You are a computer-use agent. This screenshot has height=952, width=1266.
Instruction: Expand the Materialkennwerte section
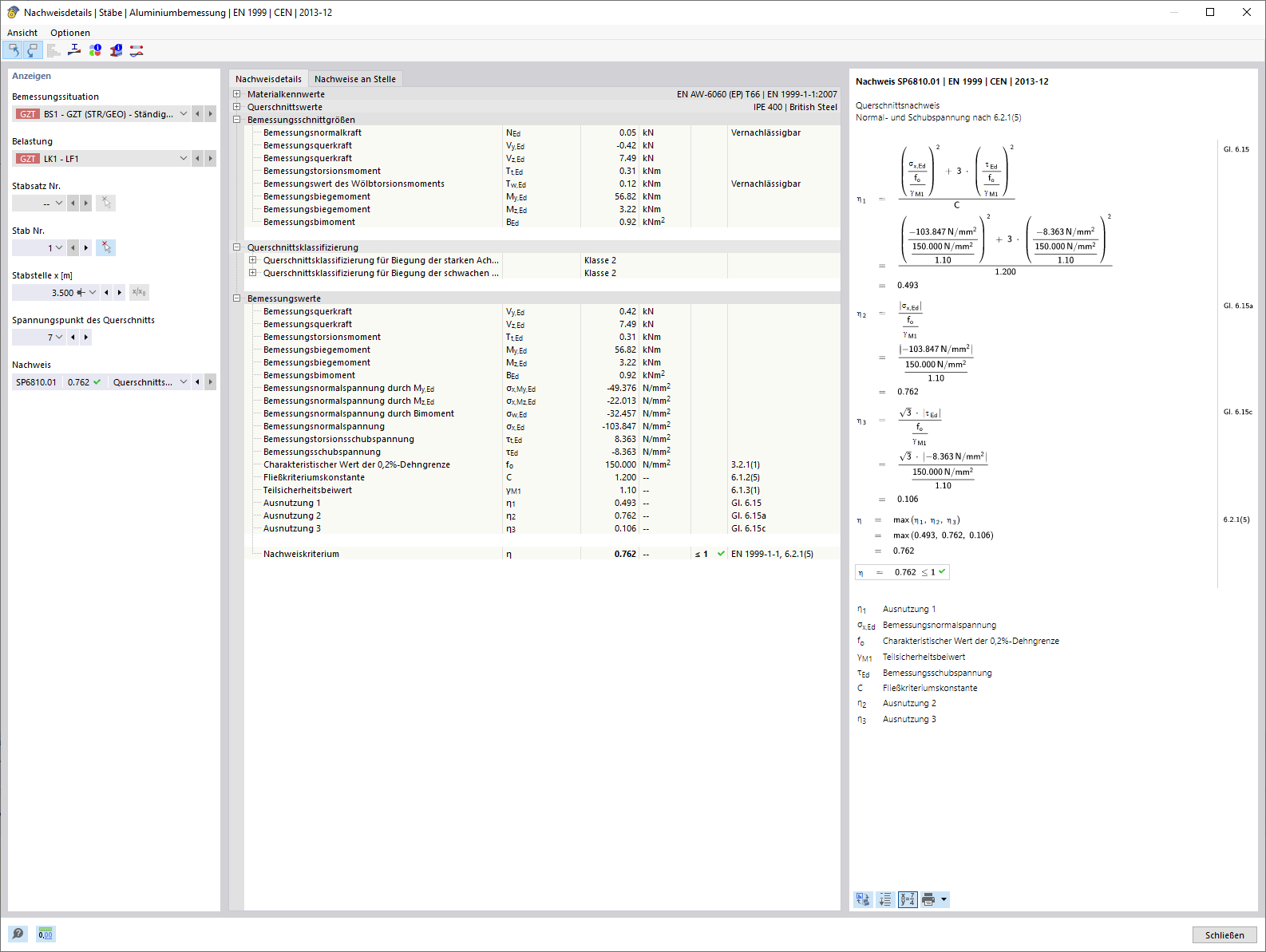237,94
